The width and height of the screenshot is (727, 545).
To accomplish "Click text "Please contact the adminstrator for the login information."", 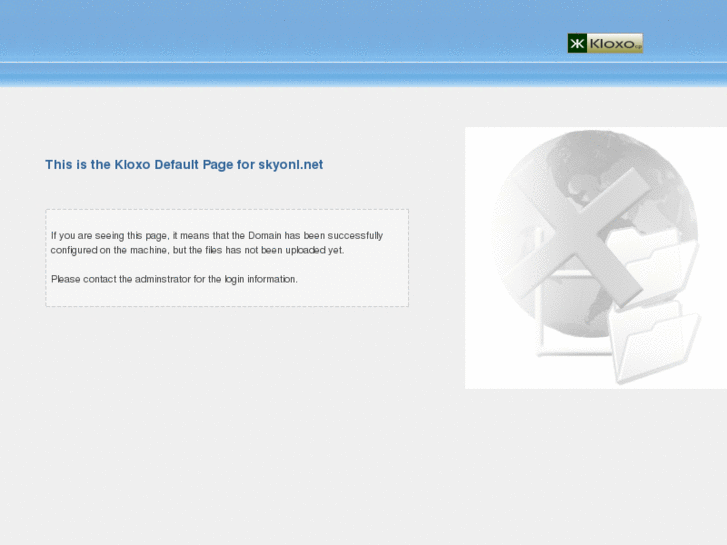I will tap(174, 279).
